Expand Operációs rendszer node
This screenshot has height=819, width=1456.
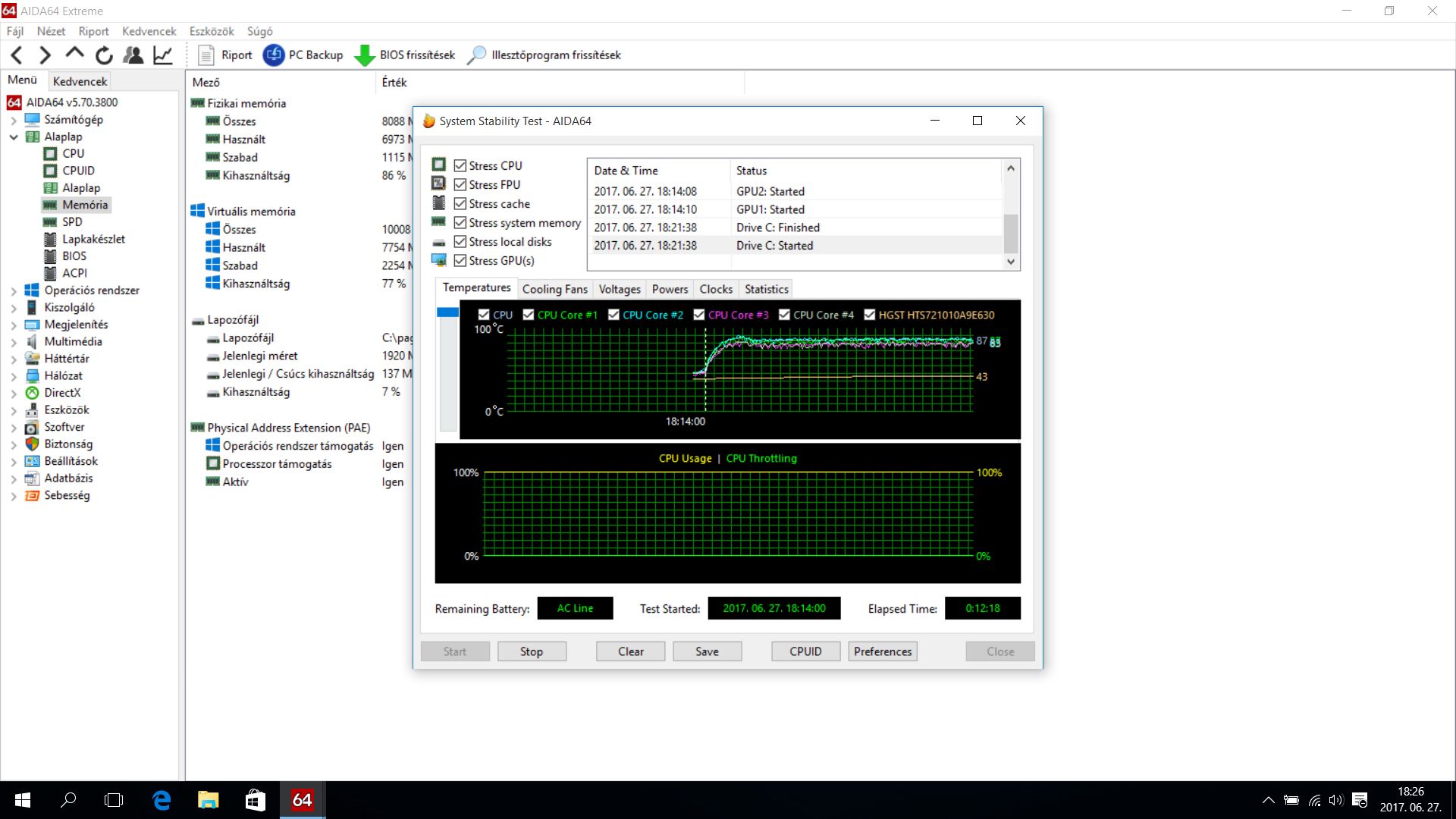click(14, 290)
